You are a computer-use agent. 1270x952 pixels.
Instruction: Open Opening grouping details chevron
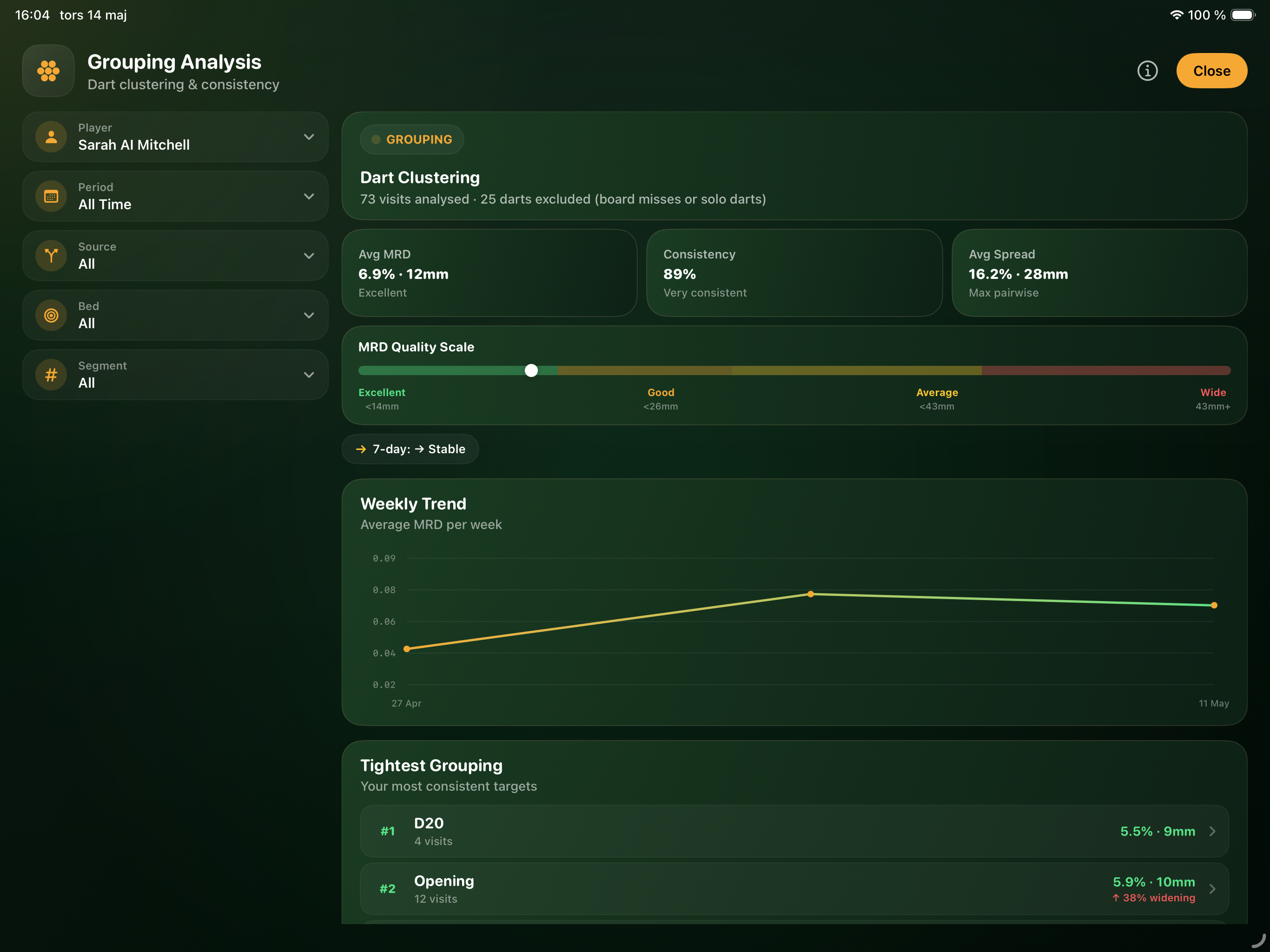[x=1212, y=889]
